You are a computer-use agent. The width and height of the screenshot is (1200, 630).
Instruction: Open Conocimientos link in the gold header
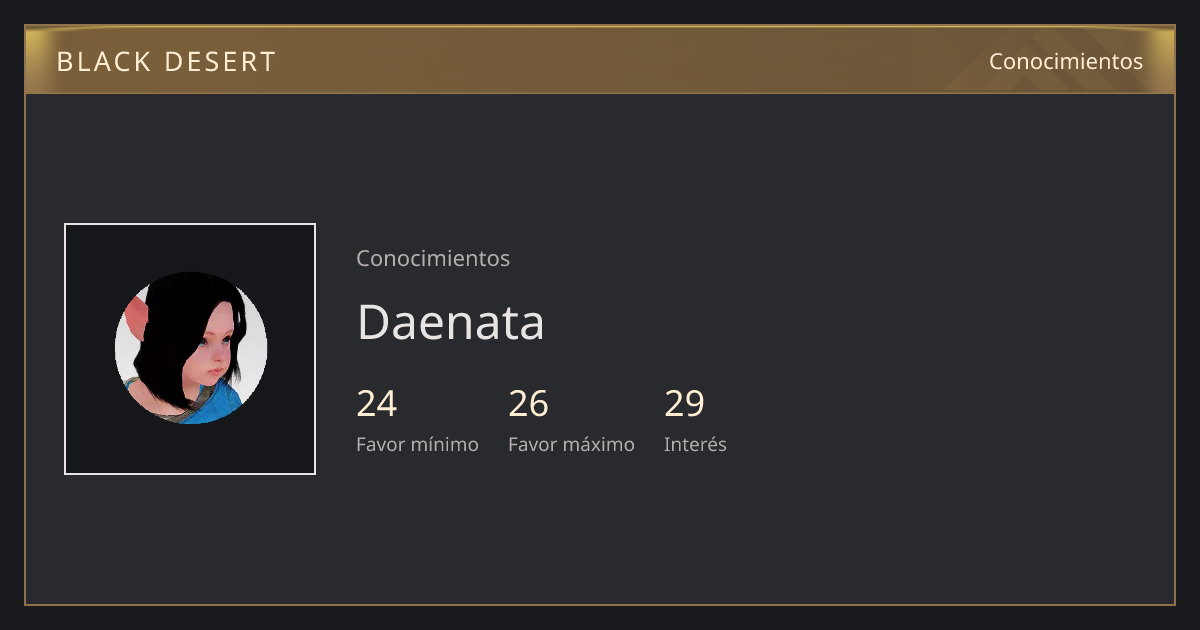click(1066, 61)
